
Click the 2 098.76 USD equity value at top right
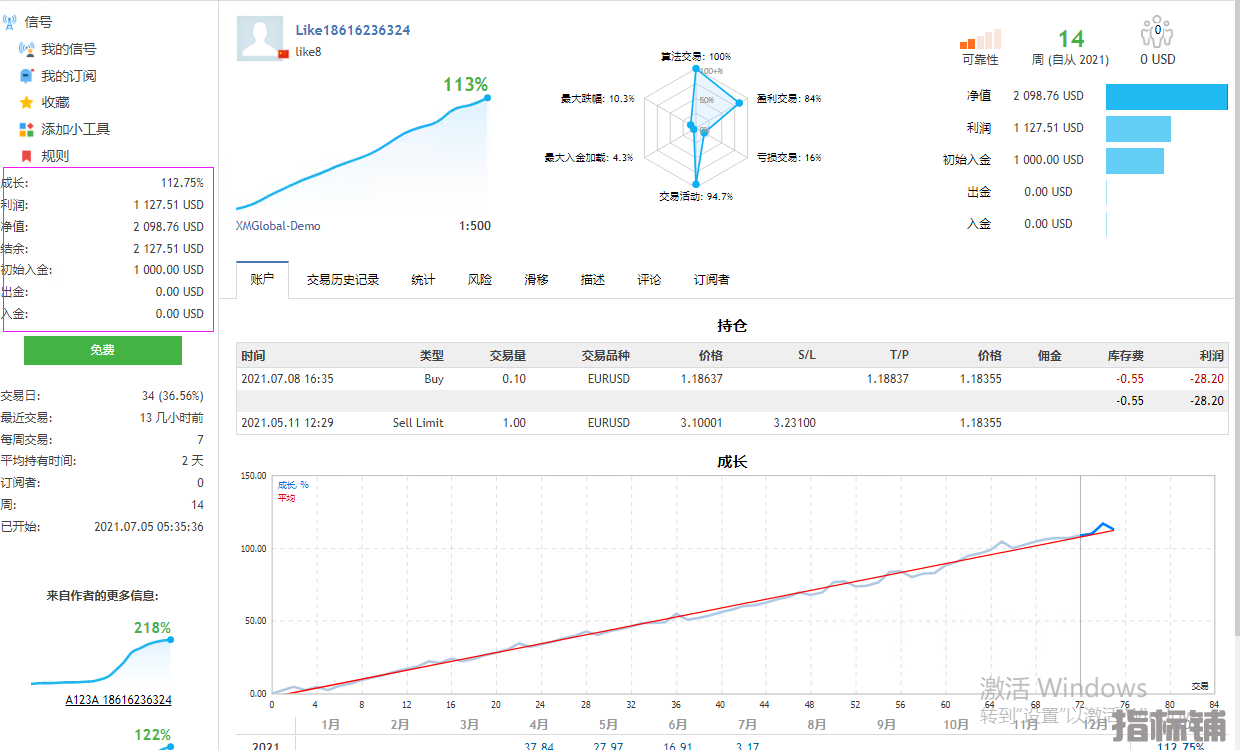point(1048,96)
